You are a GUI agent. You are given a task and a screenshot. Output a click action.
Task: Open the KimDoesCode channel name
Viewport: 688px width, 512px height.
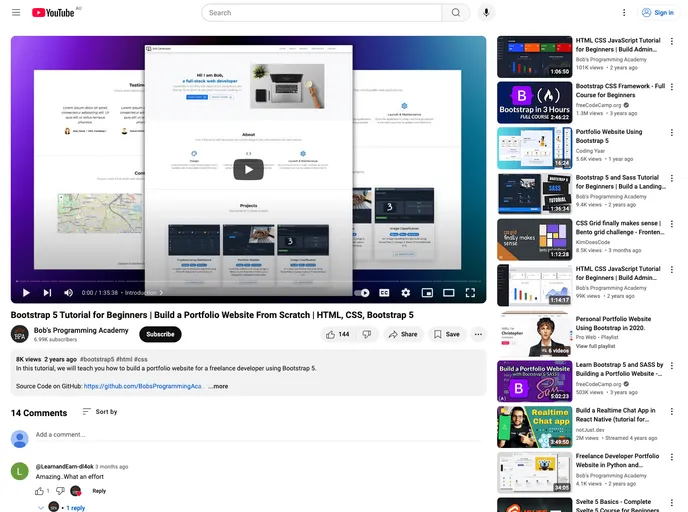[x=593, y=242]
